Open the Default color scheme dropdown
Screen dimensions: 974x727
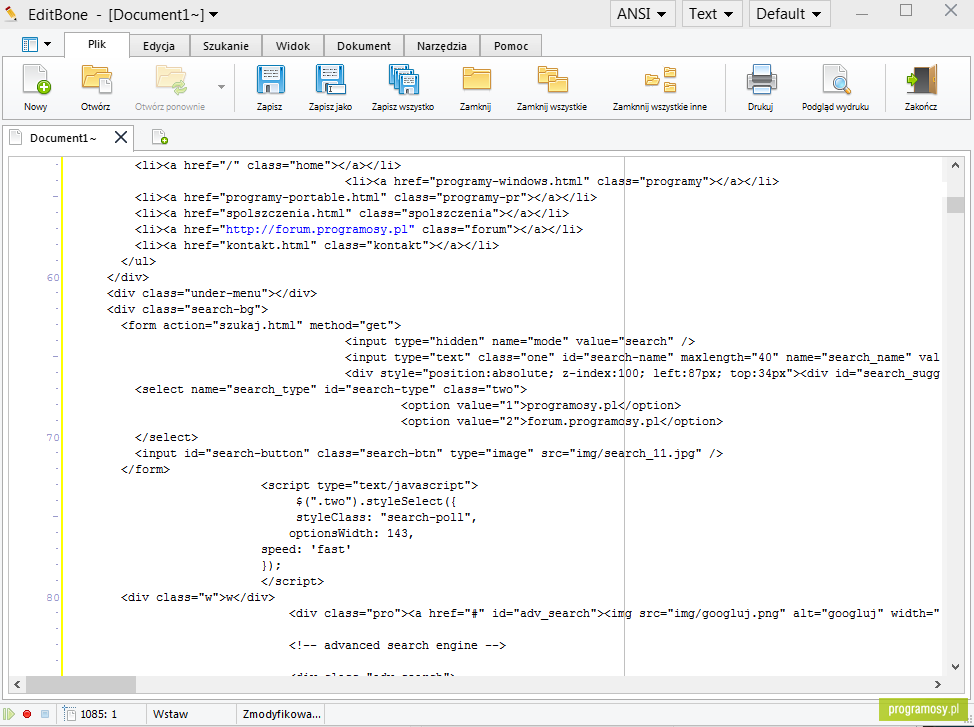[789, 14]
